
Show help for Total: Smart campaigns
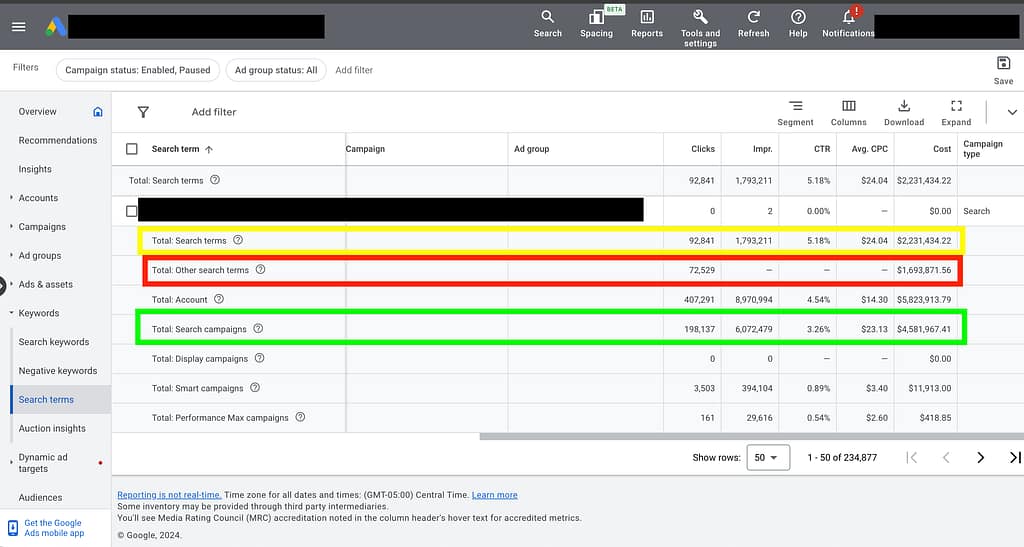[x=255, y=388]
